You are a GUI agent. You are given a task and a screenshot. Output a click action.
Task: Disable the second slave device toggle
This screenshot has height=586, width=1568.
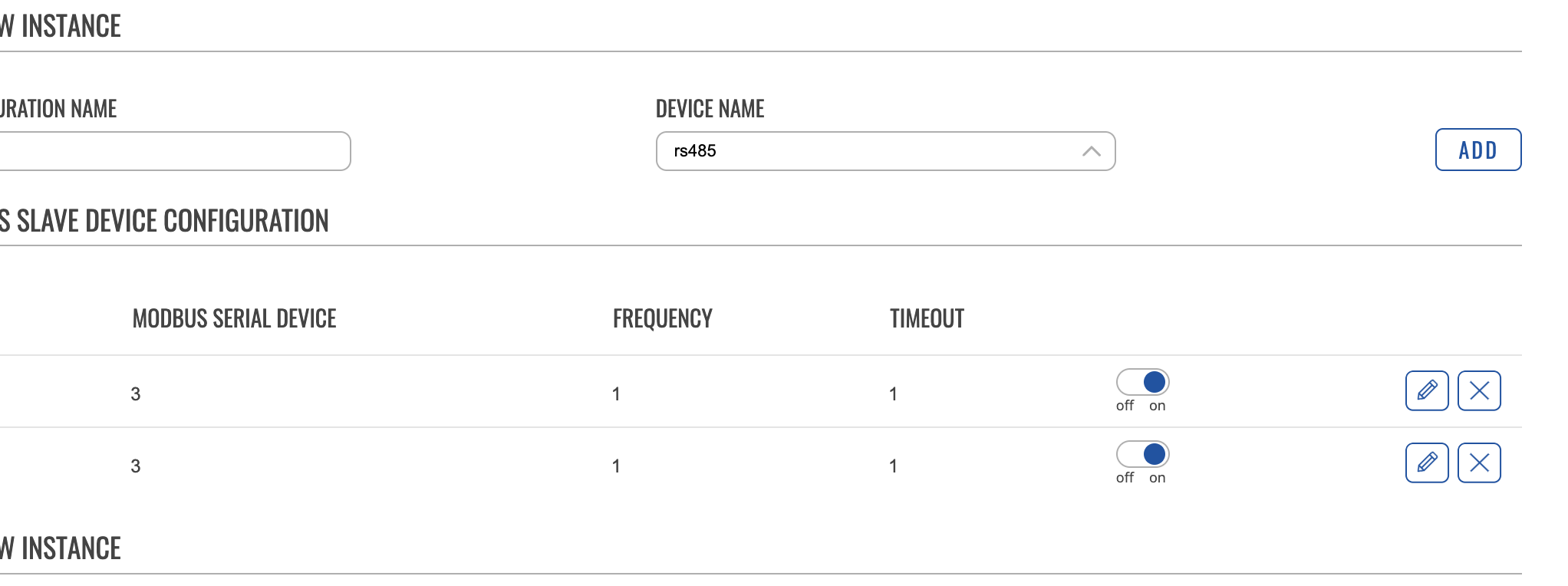pyautogui.click(x=1142, y=454)
